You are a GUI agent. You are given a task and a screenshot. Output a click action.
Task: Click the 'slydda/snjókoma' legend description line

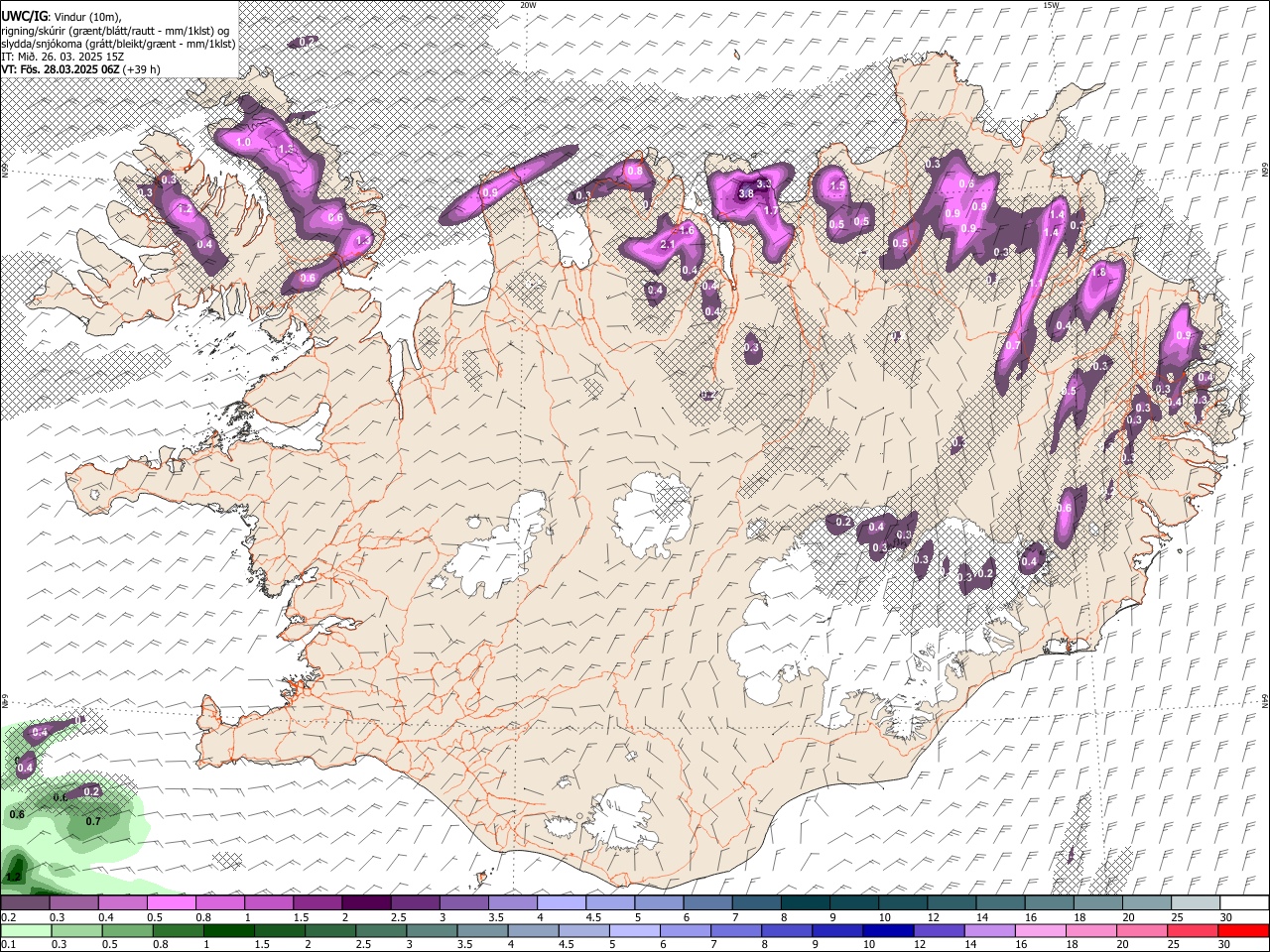118,44
